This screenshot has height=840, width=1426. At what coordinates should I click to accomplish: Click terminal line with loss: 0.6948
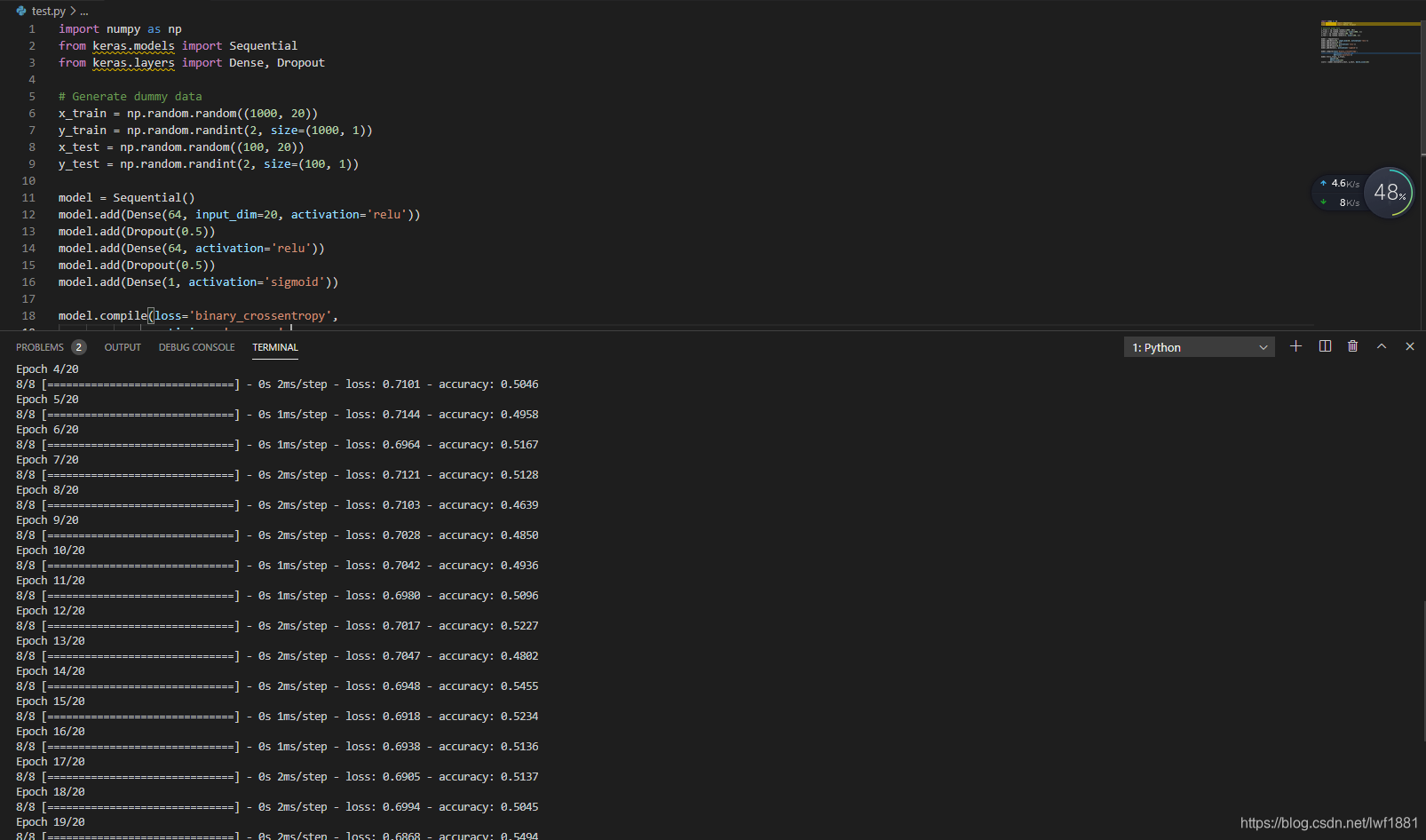click(x=277, y=685)
